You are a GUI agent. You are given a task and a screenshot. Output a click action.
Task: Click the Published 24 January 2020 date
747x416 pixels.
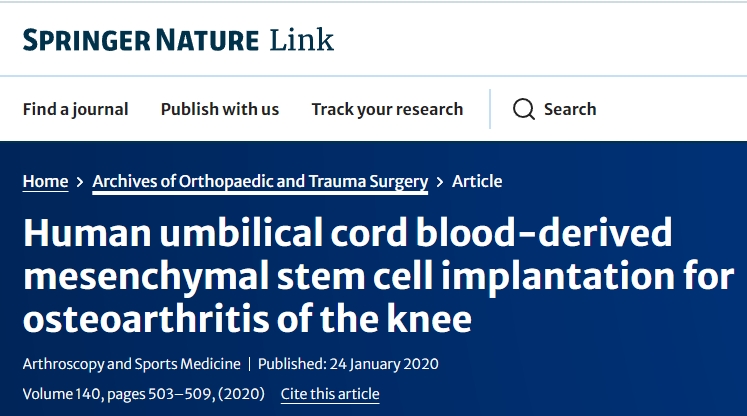pyautogui.click(x=348, y=363)
